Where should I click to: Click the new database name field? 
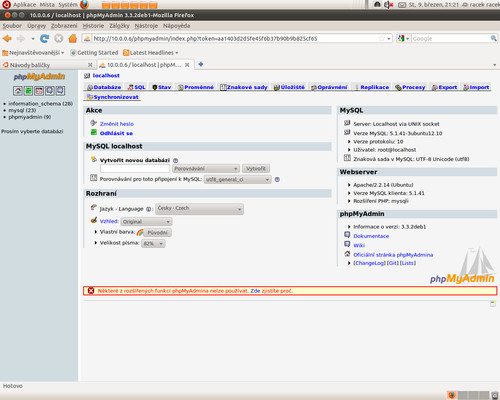pos(135,169)
